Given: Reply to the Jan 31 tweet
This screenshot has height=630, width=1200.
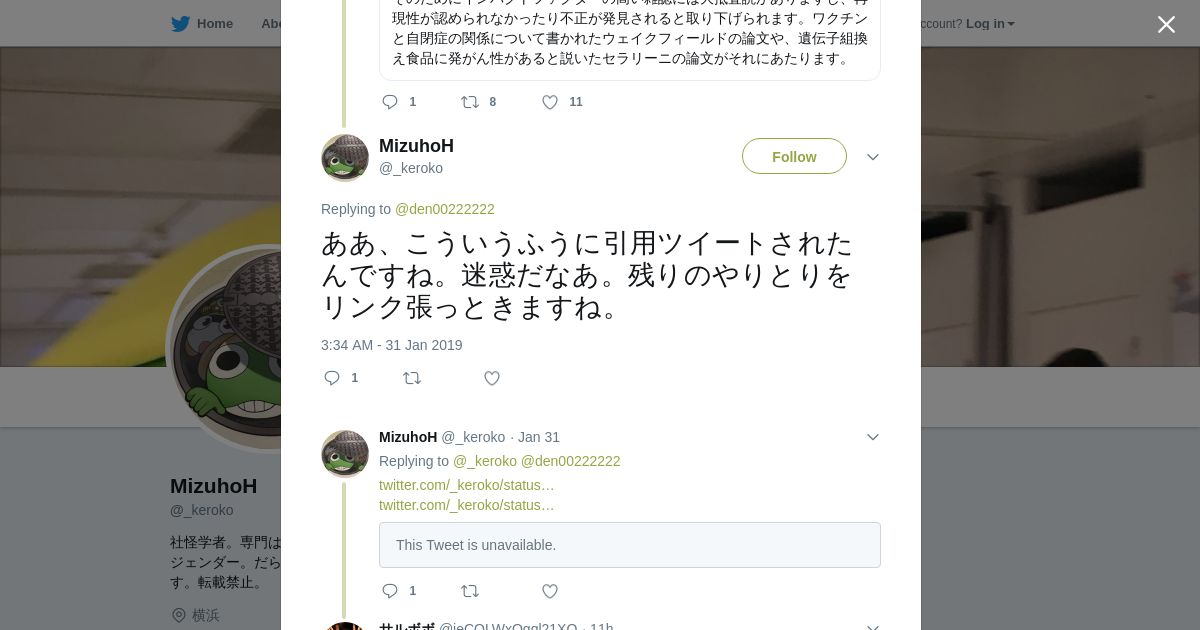Looking at the screenshot, I should point(391,591).
